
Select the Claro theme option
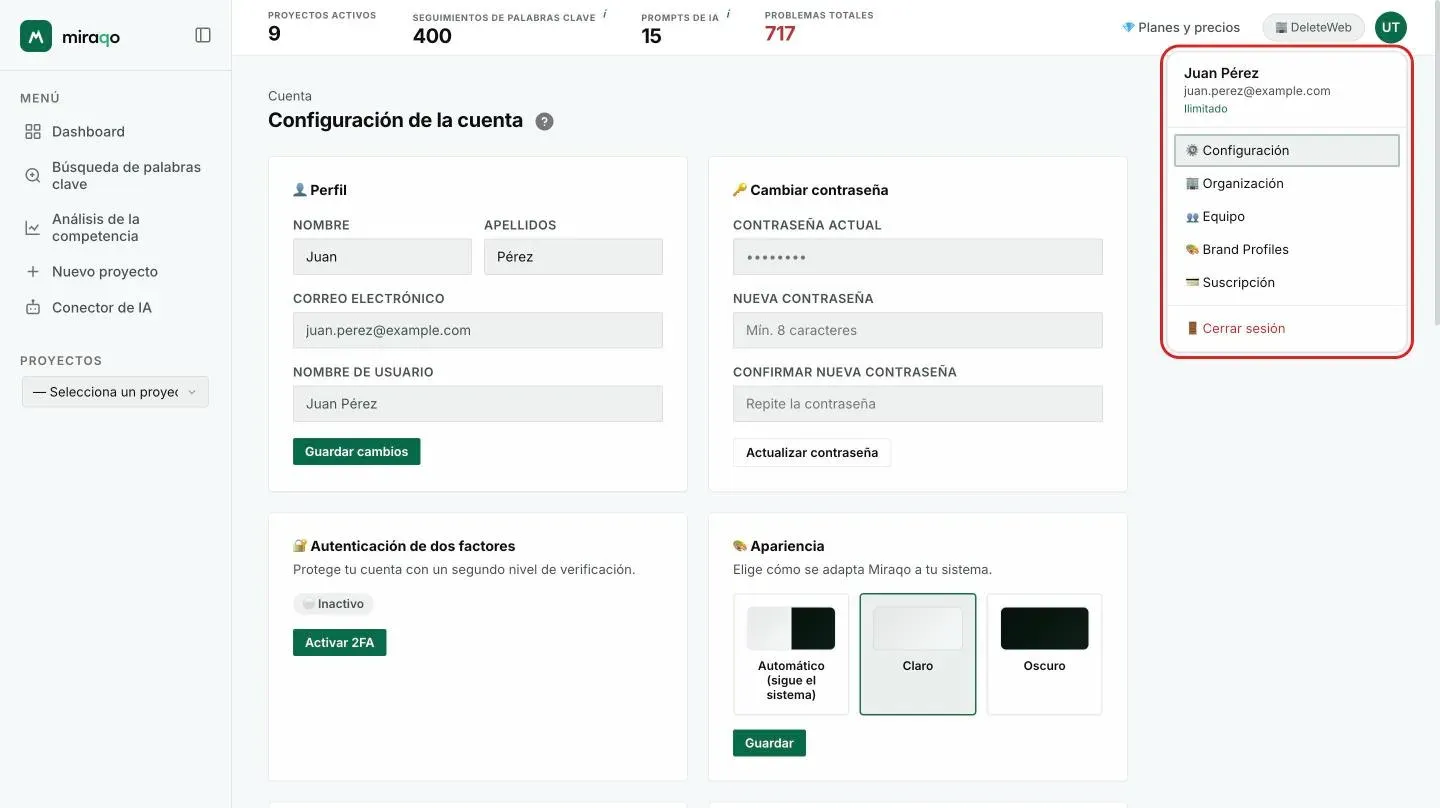point(918,654)
